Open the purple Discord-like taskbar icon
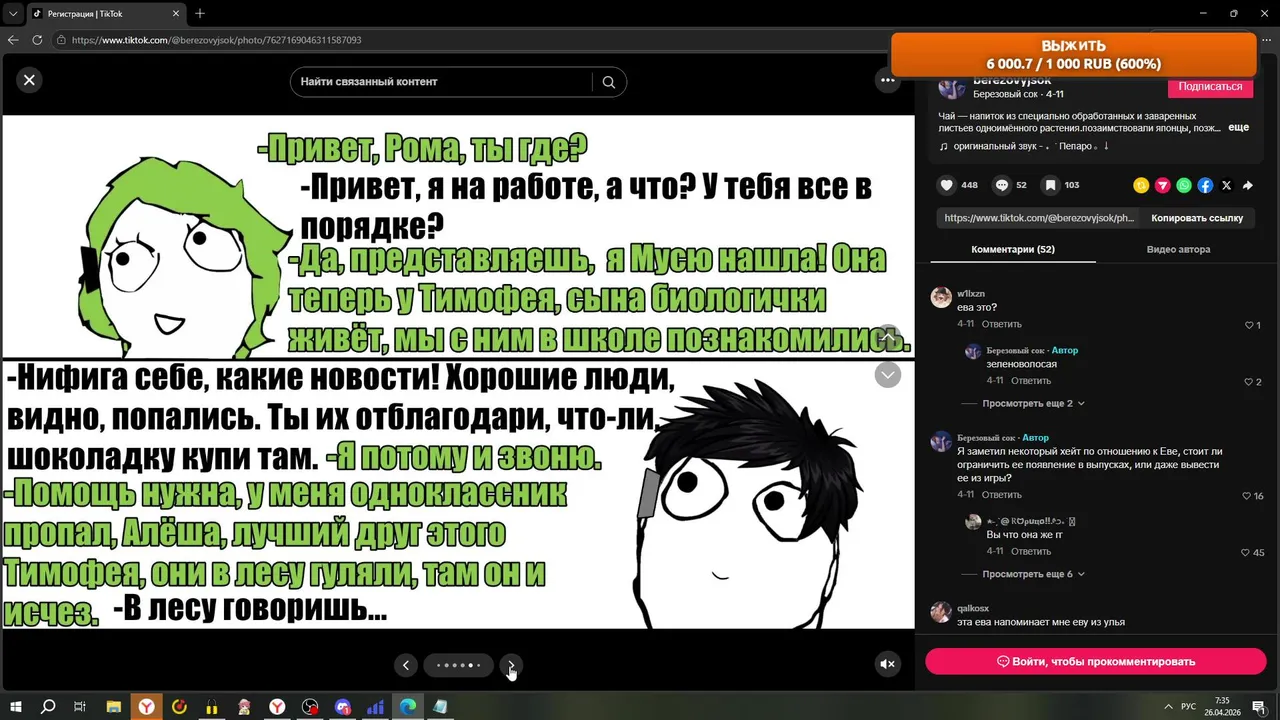 (343, 706)
